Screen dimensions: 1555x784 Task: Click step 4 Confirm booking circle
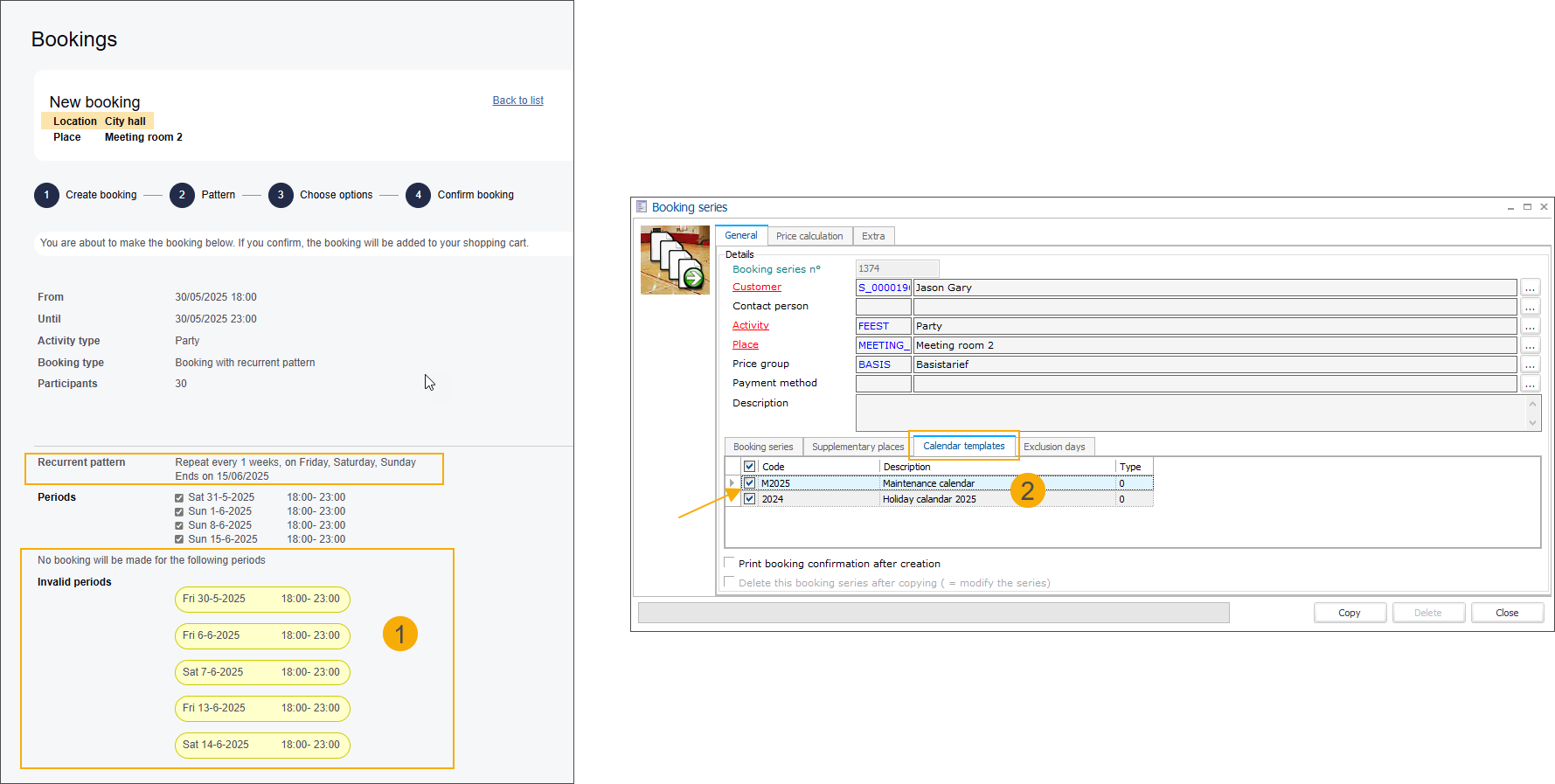click(418, 195)
